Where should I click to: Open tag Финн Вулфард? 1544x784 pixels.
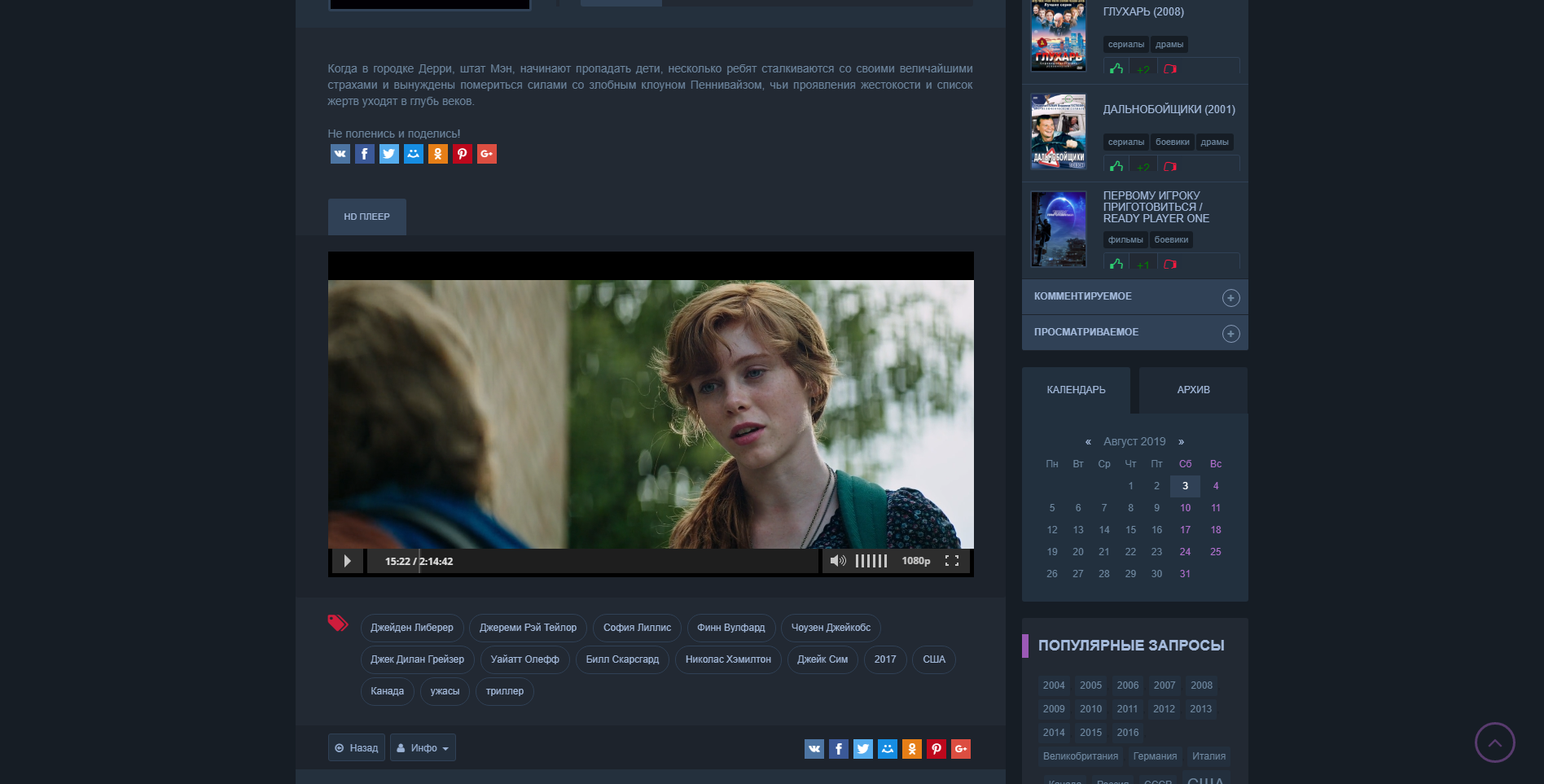(x=731, y=628)
